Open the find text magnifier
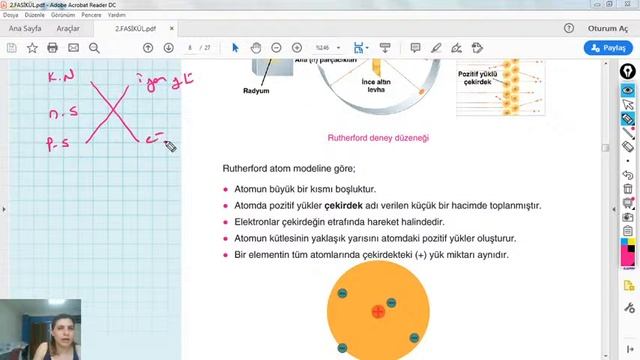Viewport: 640px width, 360px height. 94,48
